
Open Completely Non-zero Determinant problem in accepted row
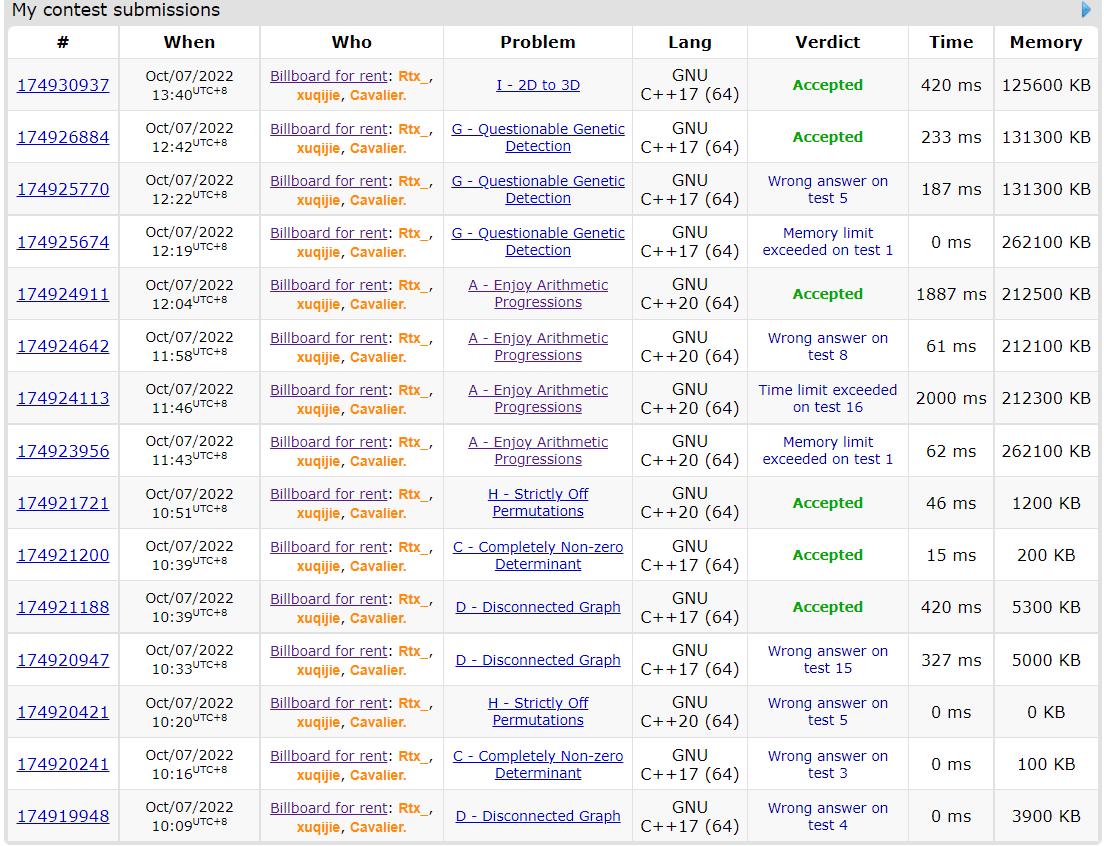[x=538, y=555]
